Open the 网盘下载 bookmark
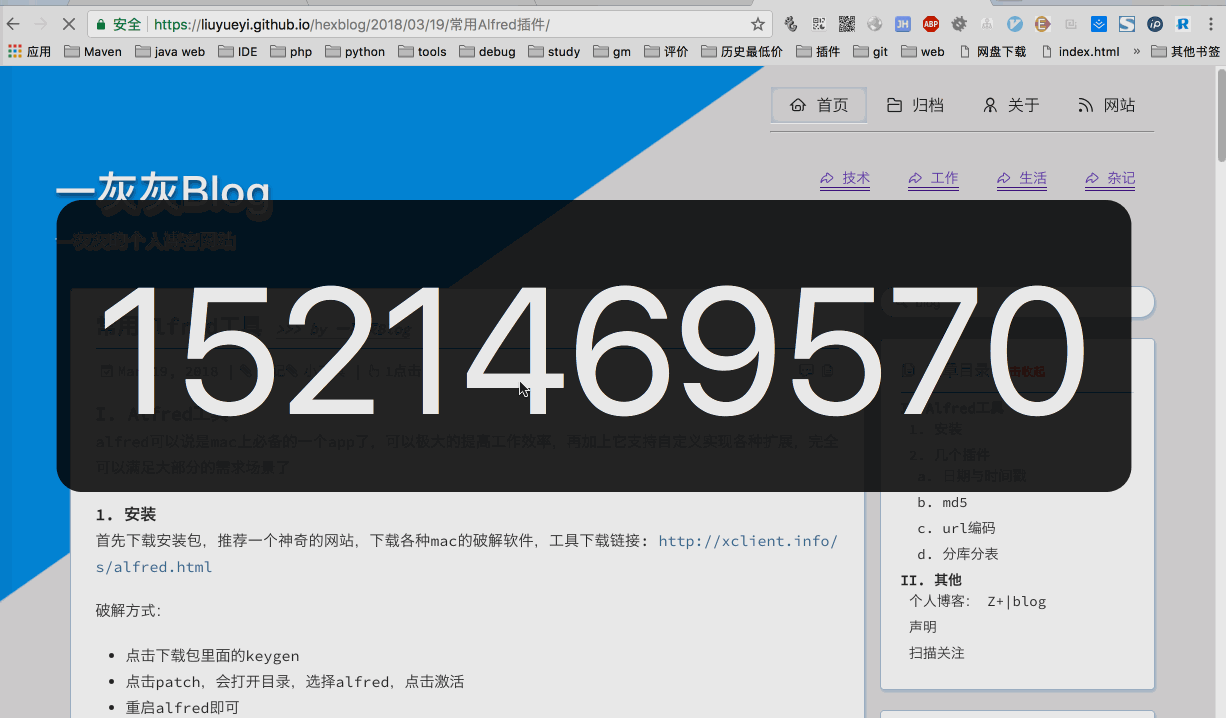The width and height of the screenshot is (1226, 718). click(x=992, y=52)
